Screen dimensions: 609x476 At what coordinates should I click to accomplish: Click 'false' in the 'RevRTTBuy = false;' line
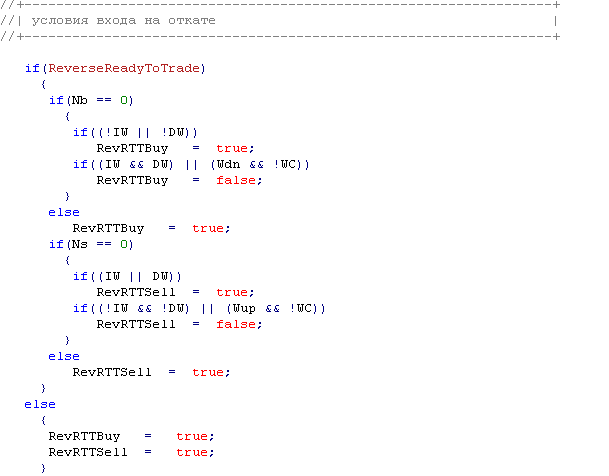coord(236,181)
